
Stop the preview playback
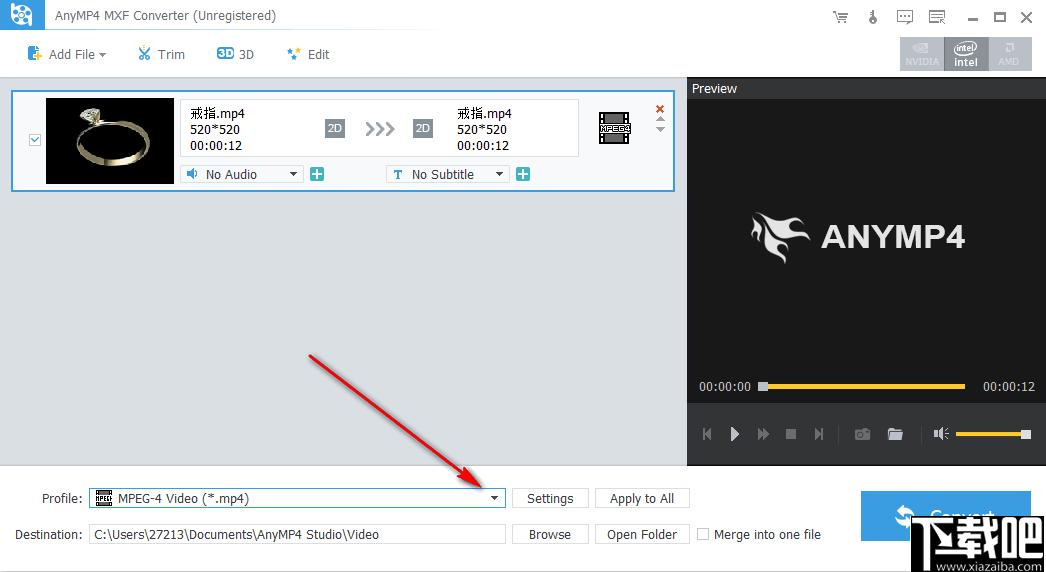pyautogui.click(x=791, y=434)
